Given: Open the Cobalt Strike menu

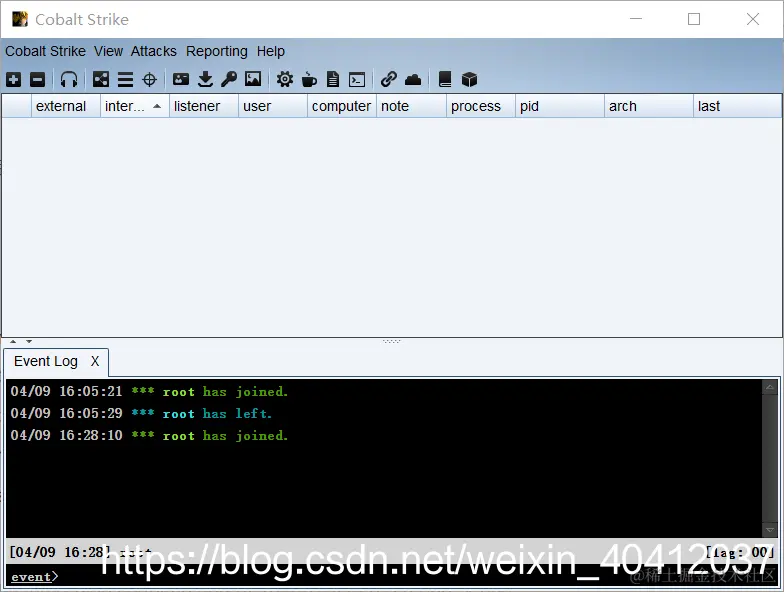Looking at the screenshot, I should [46, 51].
